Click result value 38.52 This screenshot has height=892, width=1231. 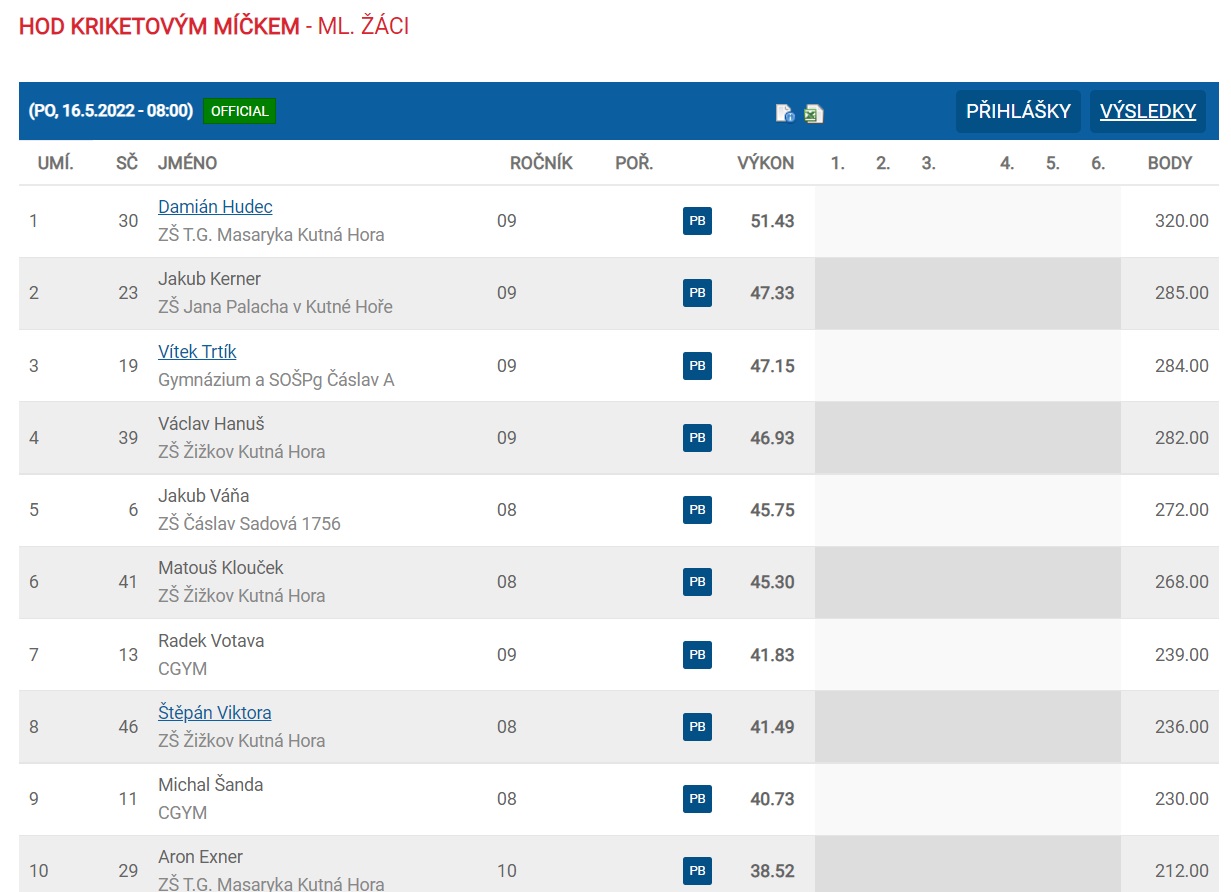[x=772, y=871]
